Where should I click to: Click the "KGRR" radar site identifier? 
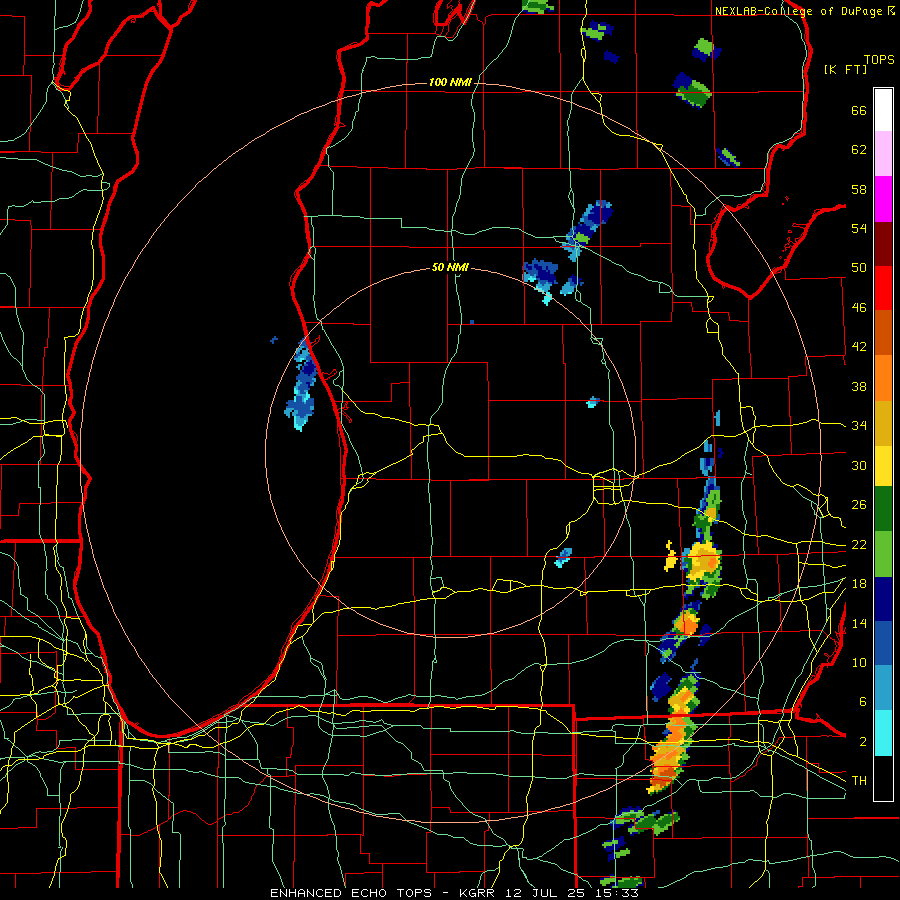pos(478,893)
